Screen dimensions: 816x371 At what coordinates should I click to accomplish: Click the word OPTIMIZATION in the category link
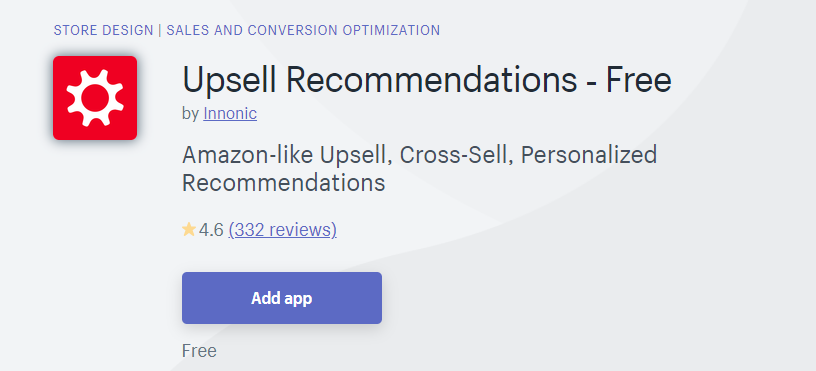pyautogui.click(x=391, y=30)
